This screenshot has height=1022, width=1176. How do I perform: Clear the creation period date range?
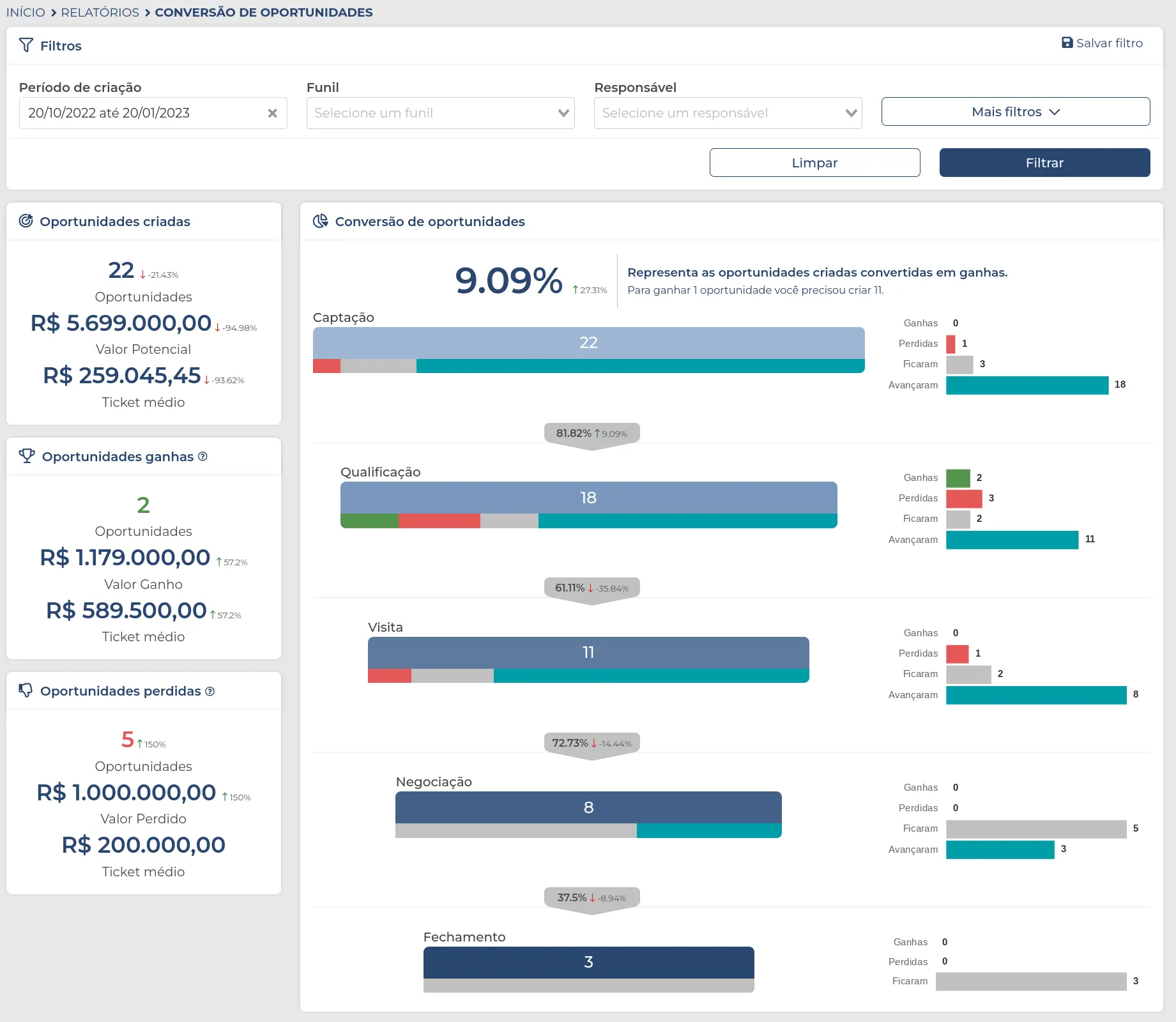pyautogui.click(x=272, y=113)
